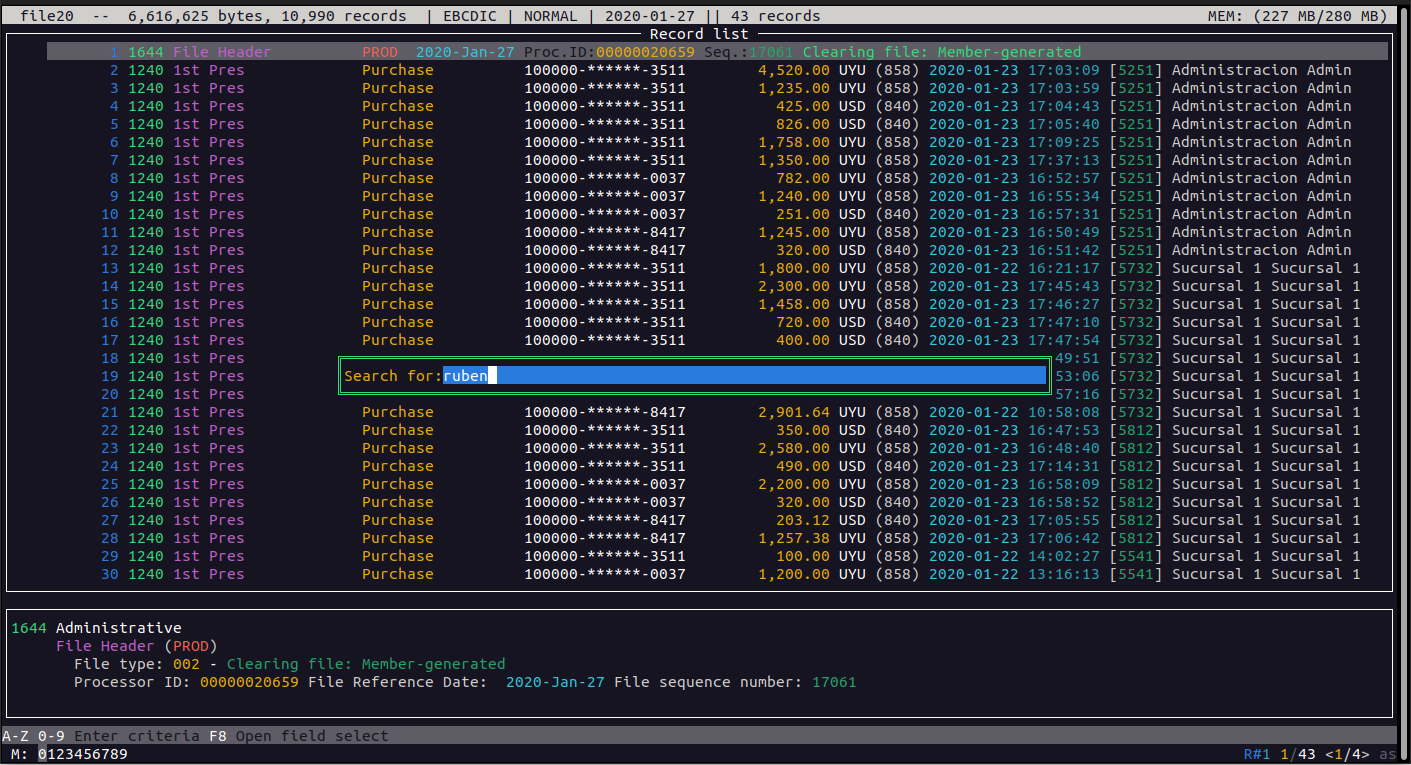Click the NORMAL mode indicator in header
The image size is (1411, 765).
[552, 16]
